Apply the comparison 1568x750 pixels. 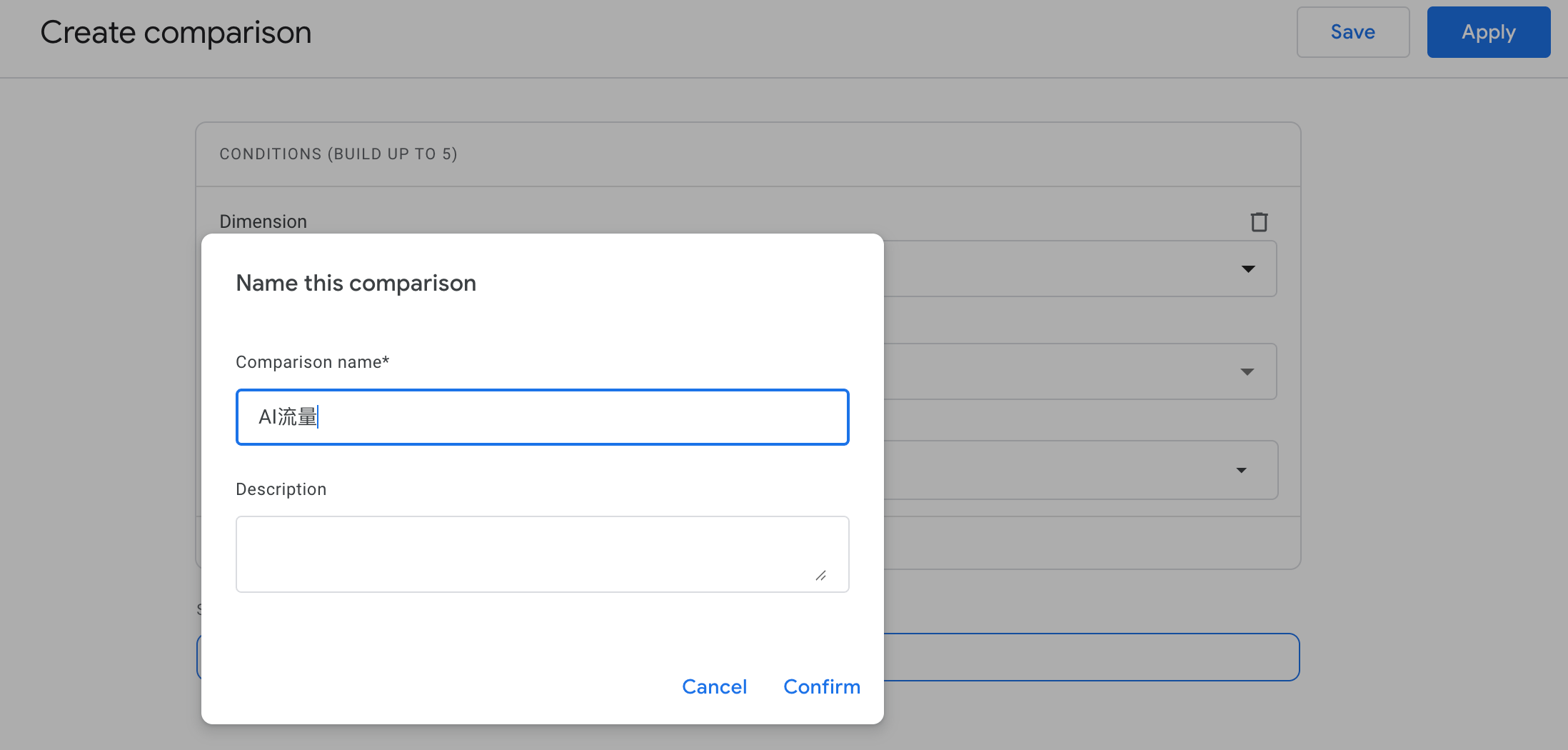(x=1488, y=31)
